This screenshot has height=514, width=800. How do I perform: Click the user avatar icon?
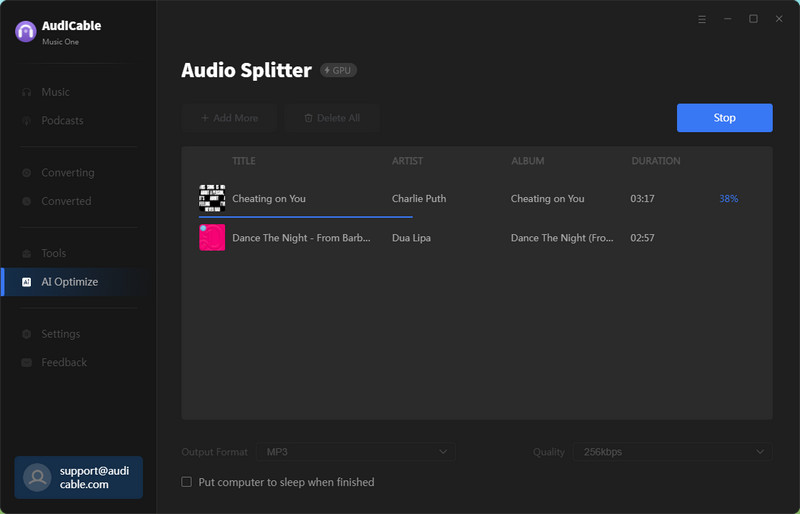coord(37,477)
